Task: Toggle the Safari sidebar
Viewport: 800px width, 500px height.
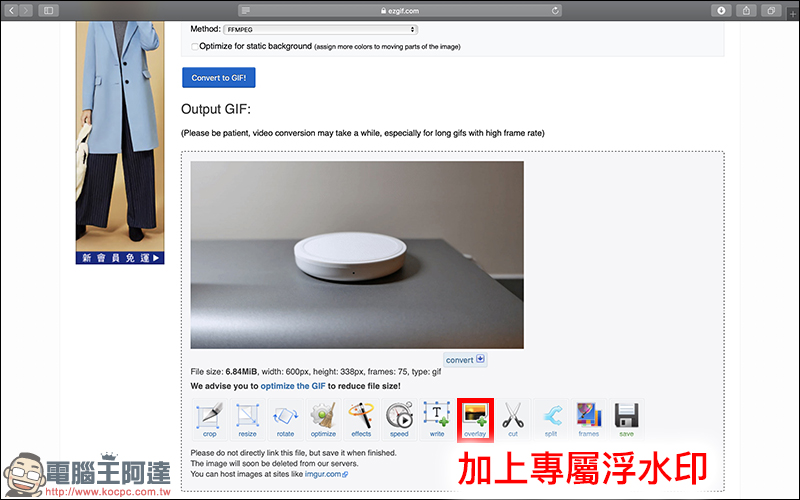Action: click(48, 10)
